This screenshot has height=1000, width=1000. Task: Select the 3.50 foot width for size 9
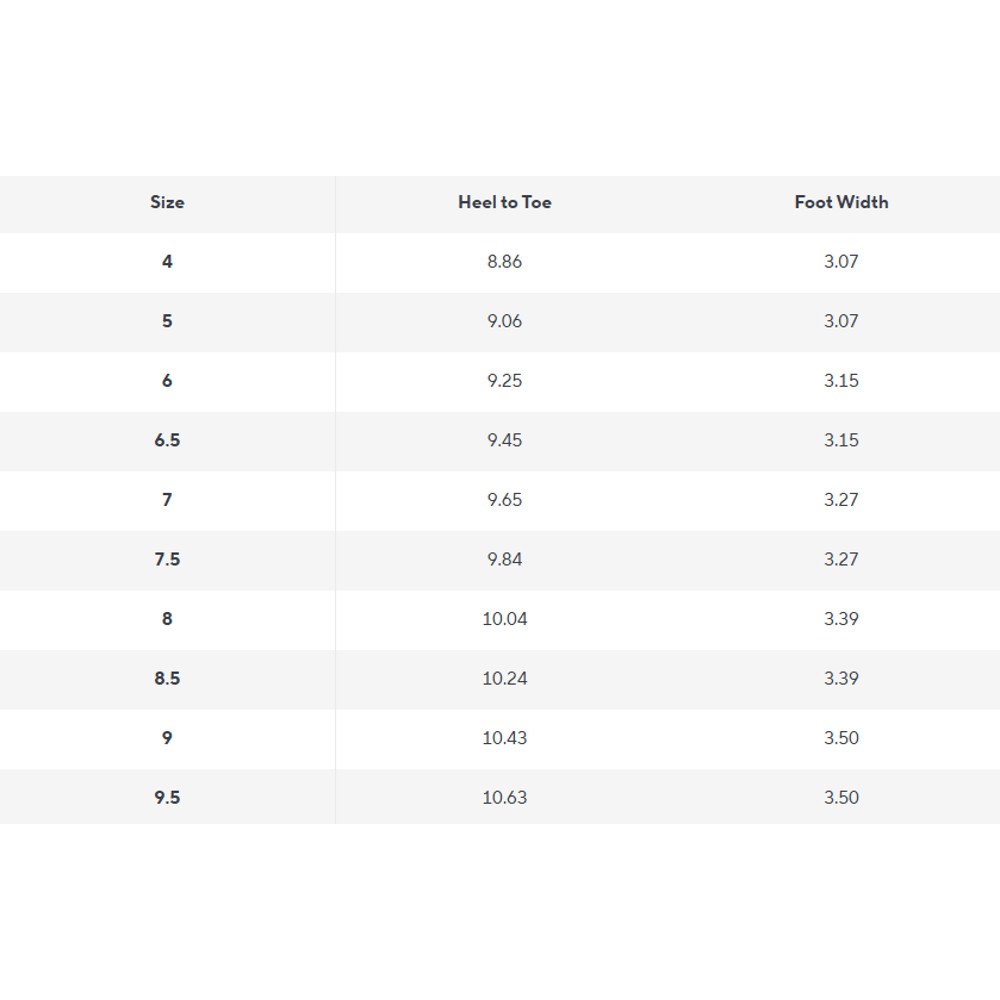(x=841, y=738)
